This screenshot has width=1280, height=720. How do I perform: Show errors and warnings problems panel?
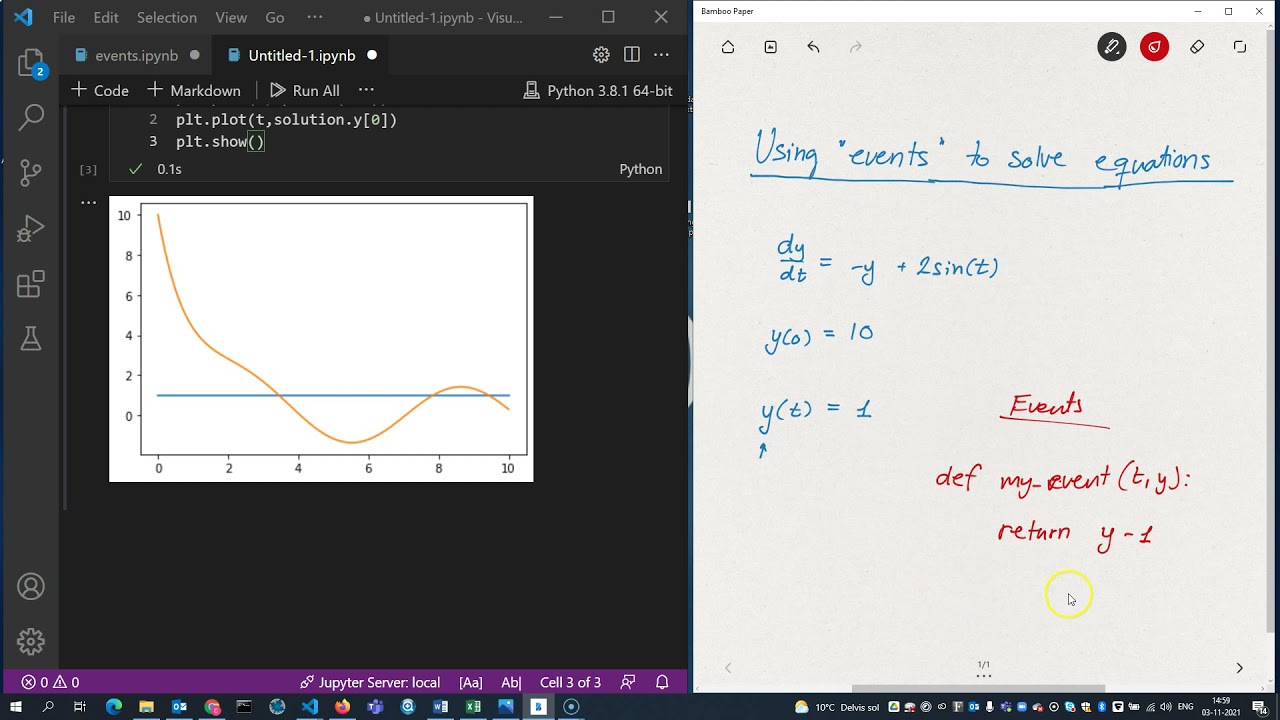(50, 682)
